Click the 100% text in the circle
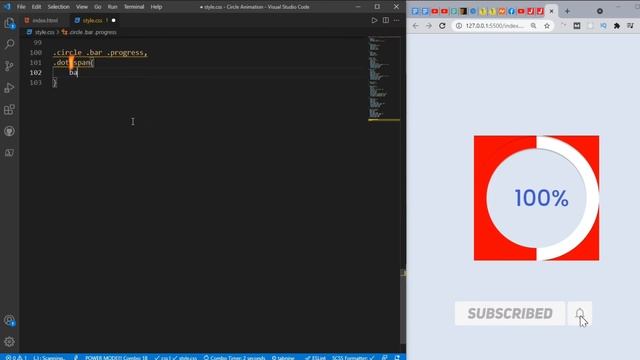Image resolution: width=640 pixels, height=360 pixels. tap(541, 198)
